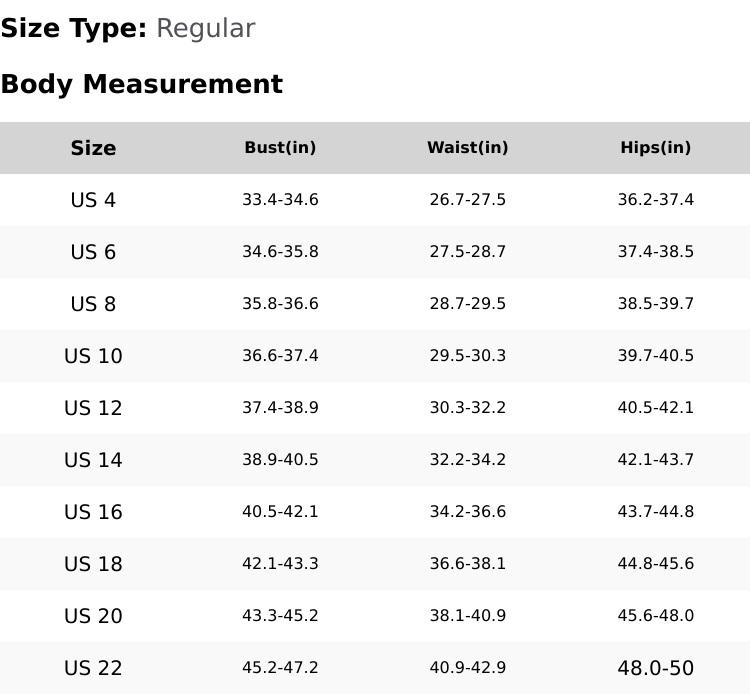Click waist value 30.3-32.2
Screen dimensions: 750x694
pos(467,408)
